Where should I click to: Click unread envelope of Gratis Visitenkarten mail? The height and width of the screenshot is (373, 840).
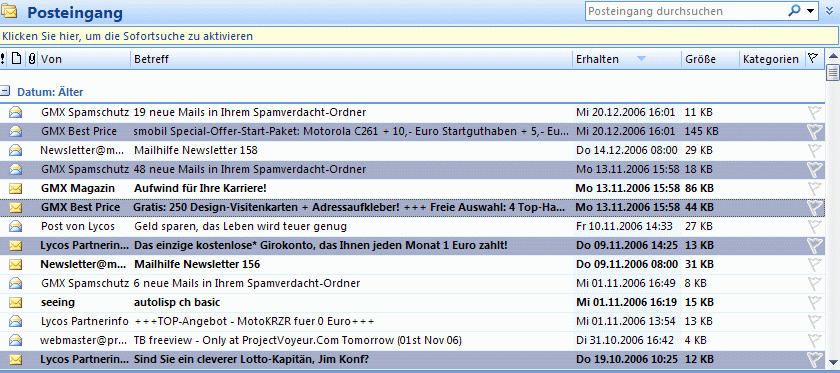(x=16, y=207)
